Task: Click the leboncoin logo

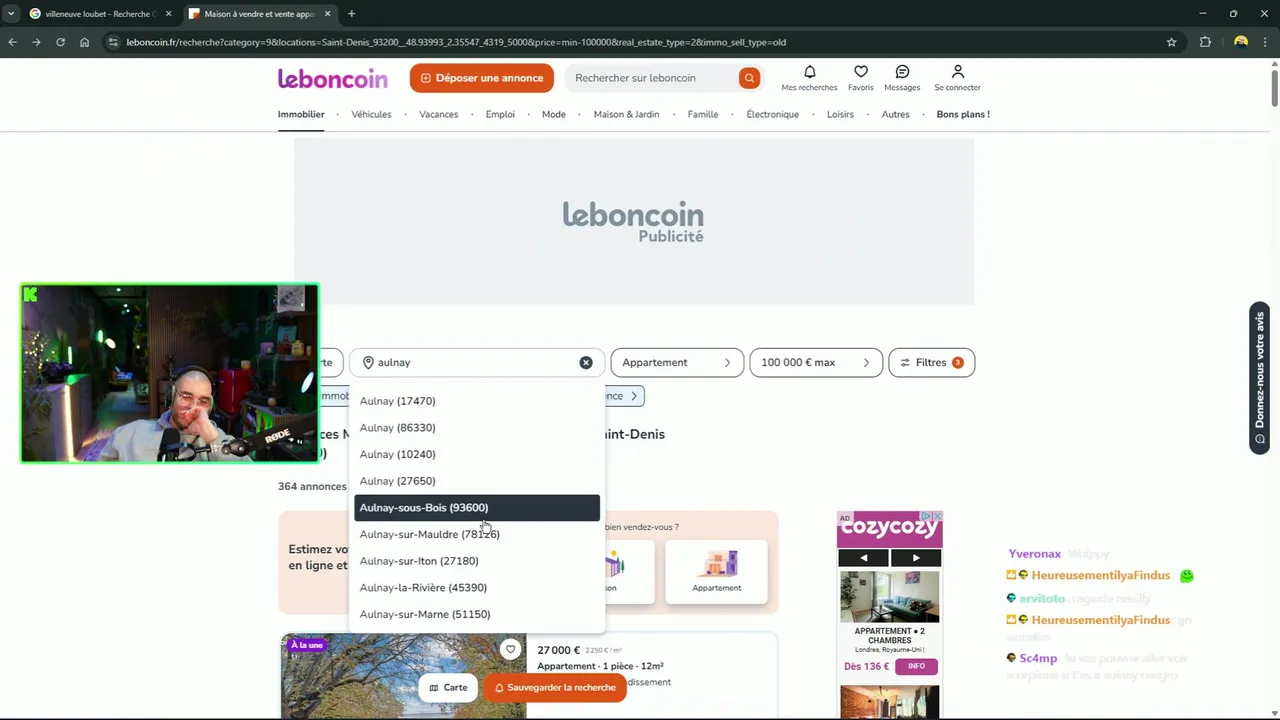Action: point(332,78)
